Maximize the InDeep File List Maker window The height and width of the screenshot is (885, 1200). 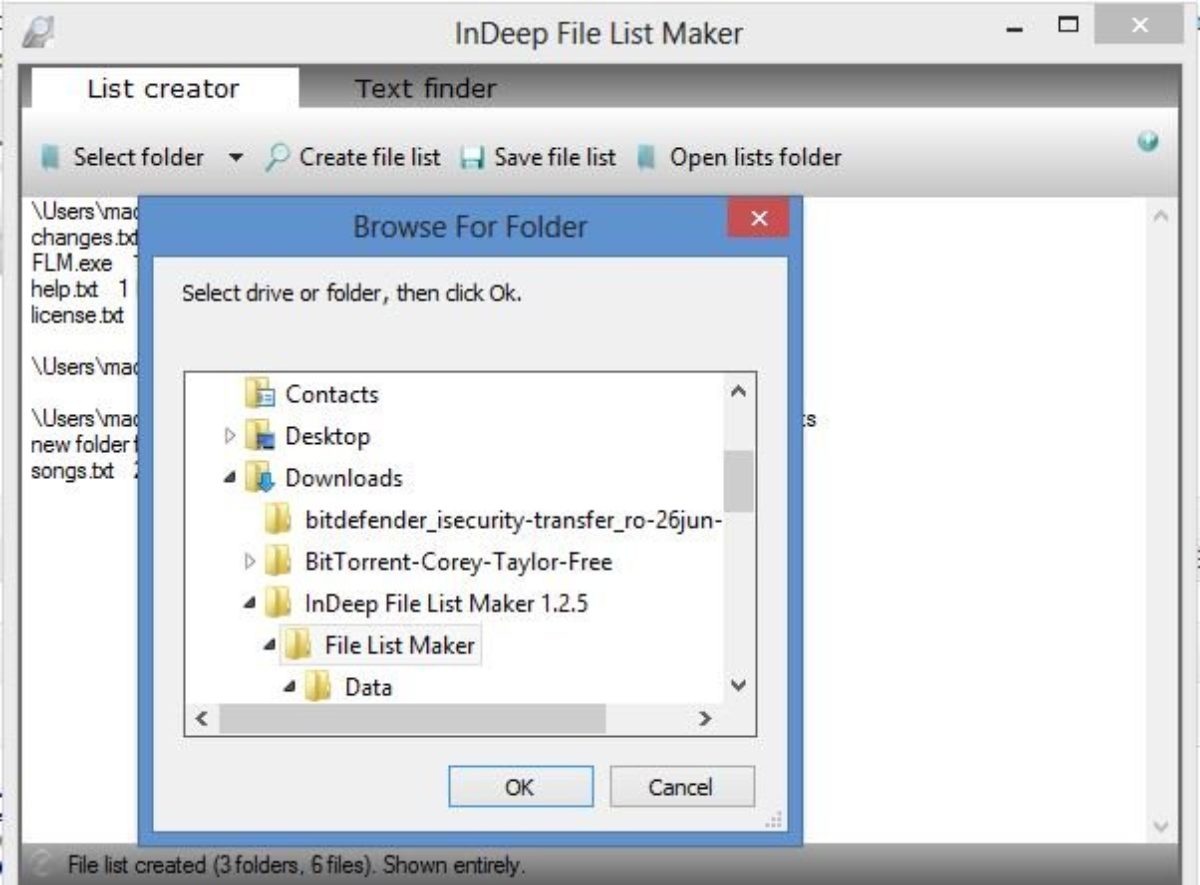coord(1068,25)
